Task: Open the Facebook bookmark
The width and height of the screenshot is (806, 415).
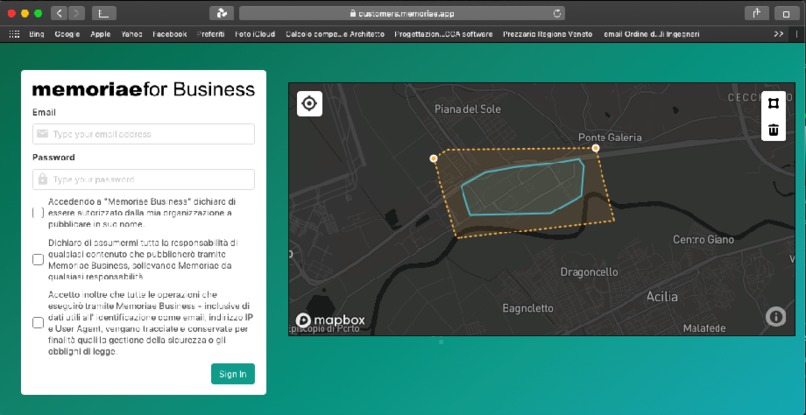Action: click(x=170, y=34)
